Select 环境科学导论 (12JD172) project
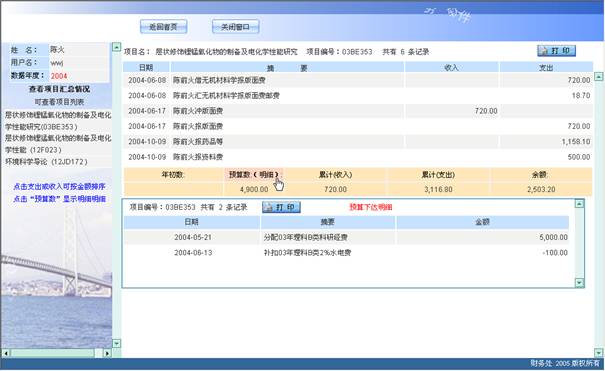Screen dimensions: 605x371 pos(46,162)
